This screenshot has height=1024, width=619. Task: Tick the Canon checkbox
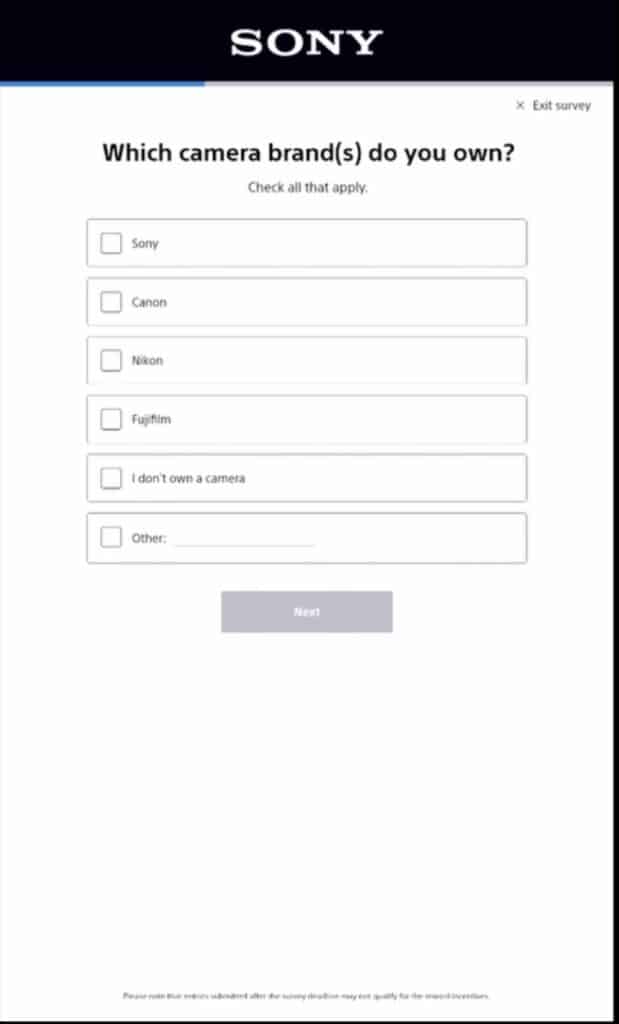111,302
